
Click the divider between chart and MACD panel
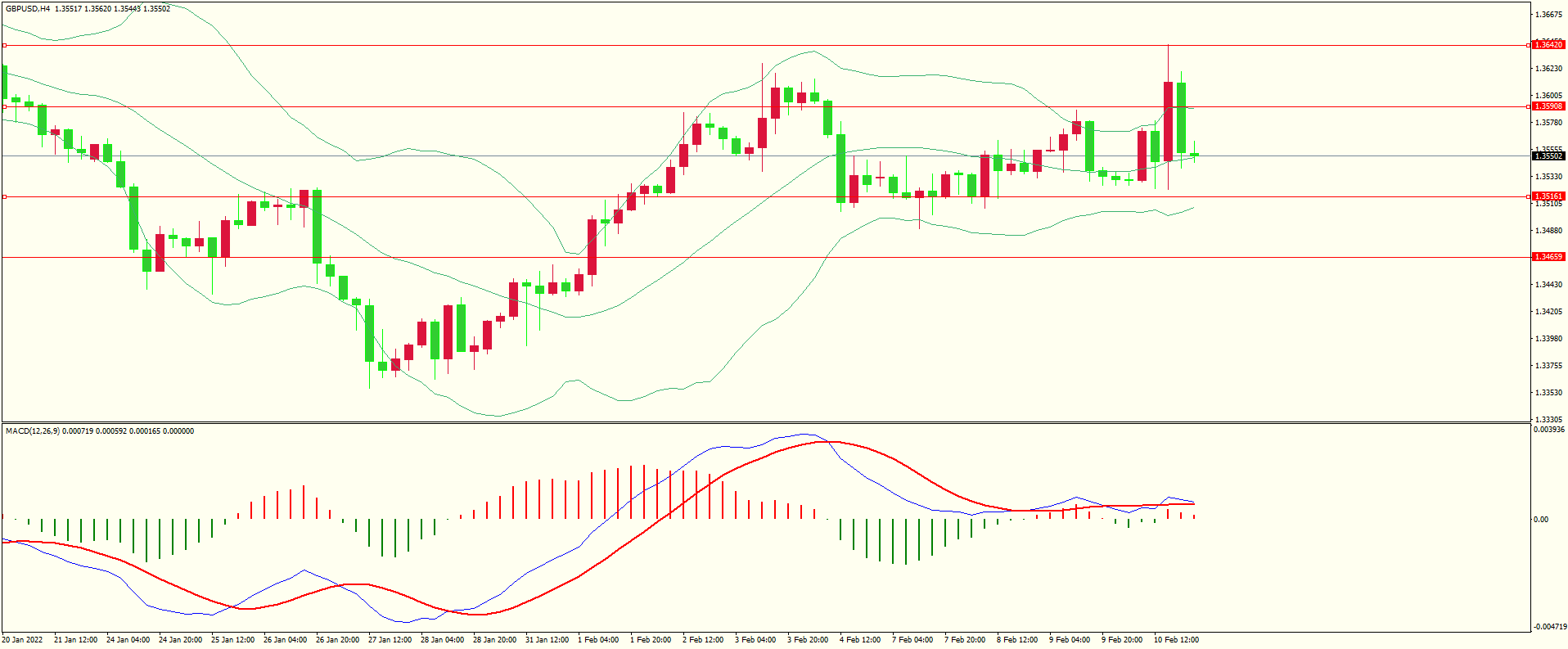pos(765,422)
